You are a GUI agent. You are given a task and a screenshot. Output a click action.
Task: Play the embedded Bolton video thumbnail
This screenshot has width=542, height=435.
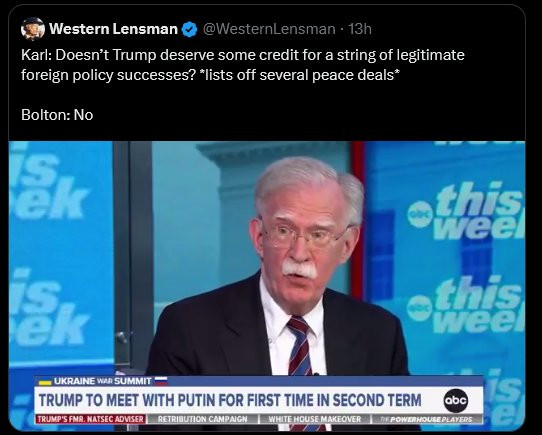267,286
